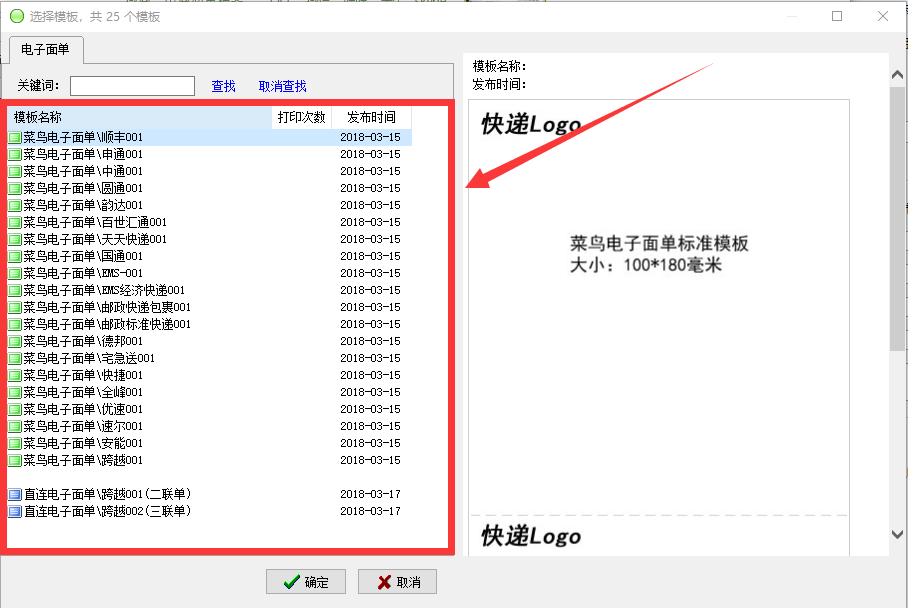
Task: Click the icon of 菜鸟电子面单\百世汇通001 row
Action: 15,222
